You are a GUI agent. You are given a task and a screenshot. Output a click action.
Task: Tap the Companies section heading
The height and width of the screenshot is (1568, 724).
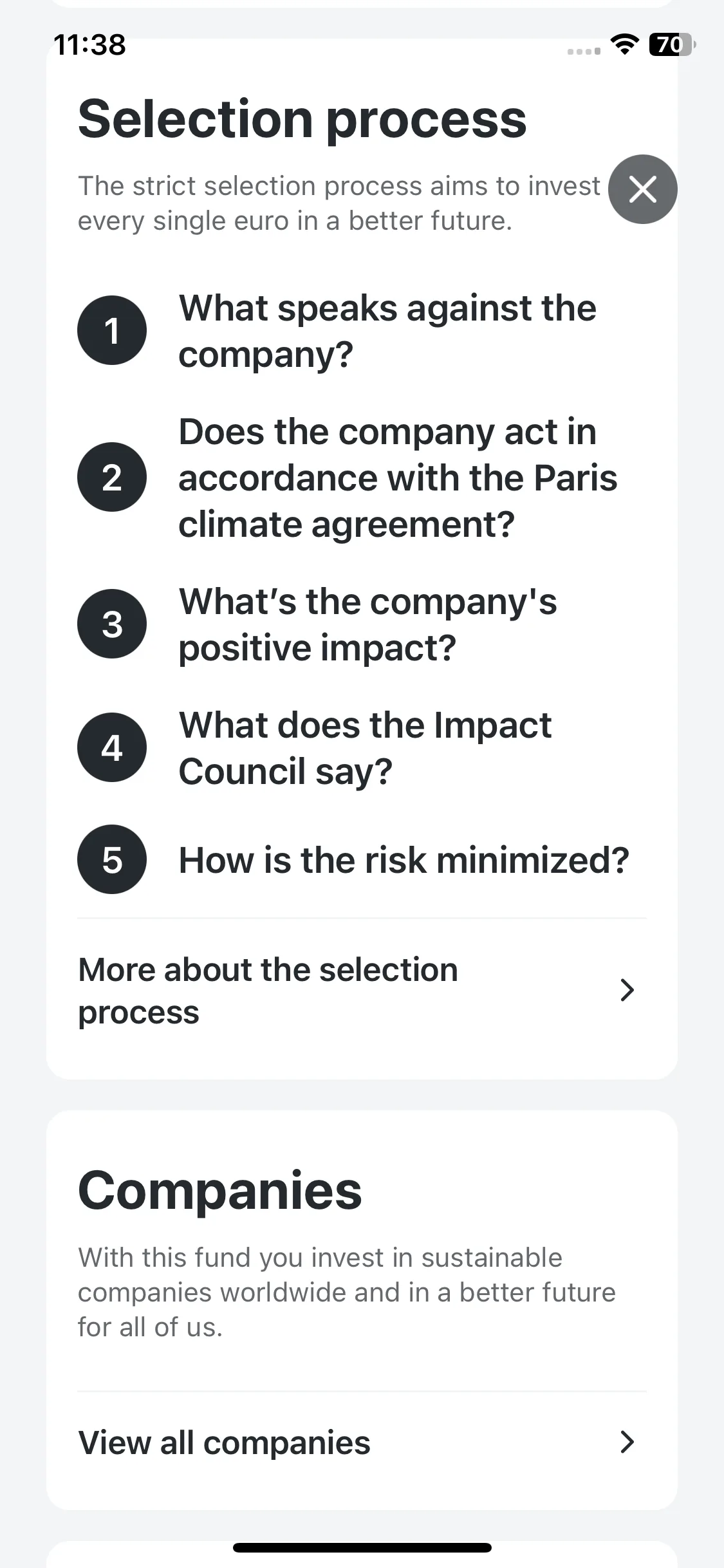pos(220,1190)
